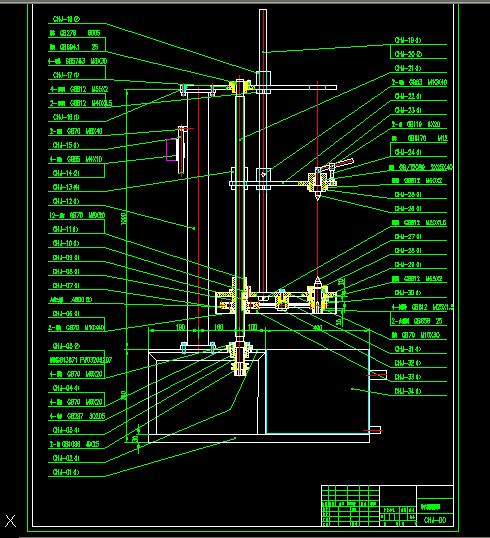Select the CHJ-30 part callout label

pos(408,293)
